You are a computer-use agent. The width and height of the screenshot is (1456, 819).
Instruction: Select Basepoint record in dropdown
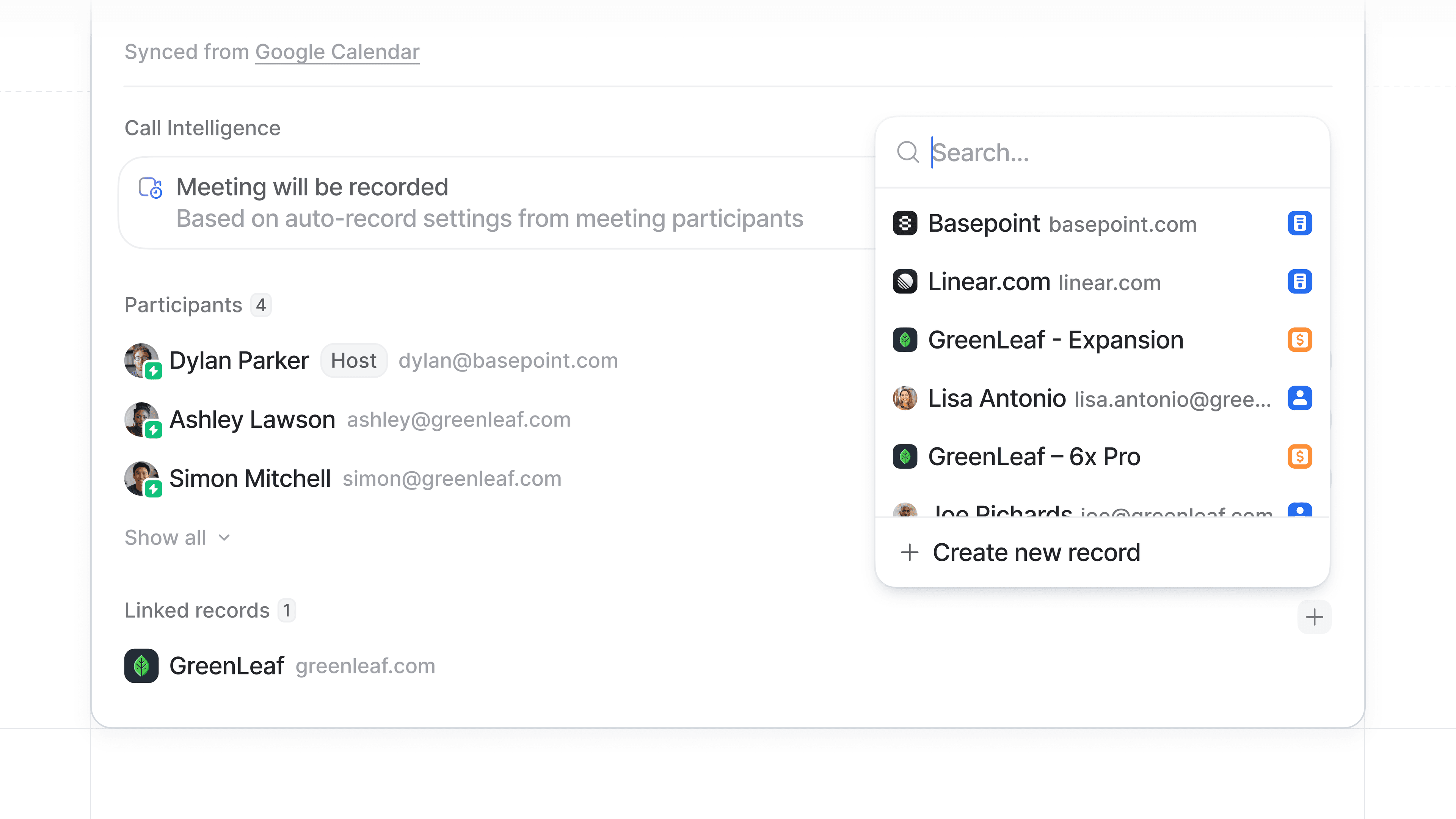[1102, 223]
